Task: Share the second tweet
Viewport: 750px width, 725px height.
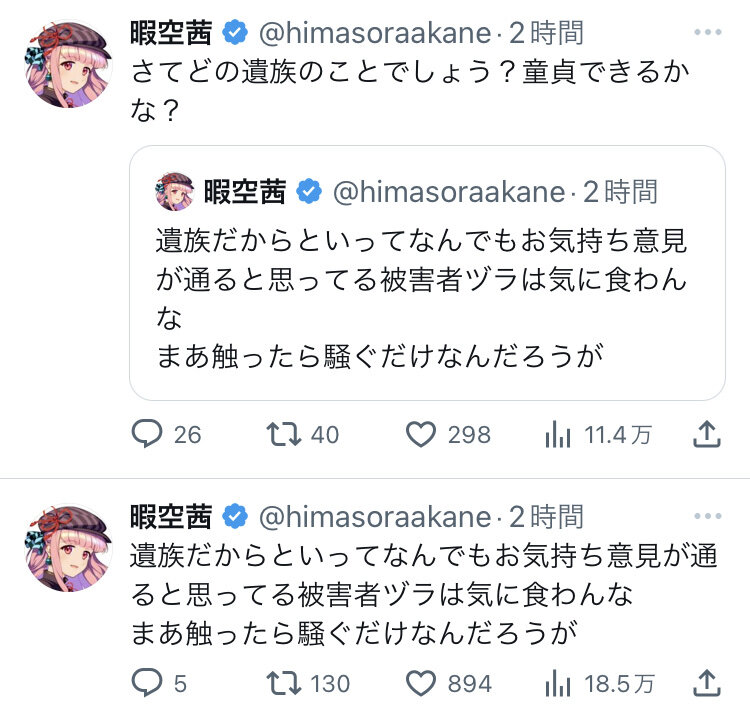Action: (707, 683)
